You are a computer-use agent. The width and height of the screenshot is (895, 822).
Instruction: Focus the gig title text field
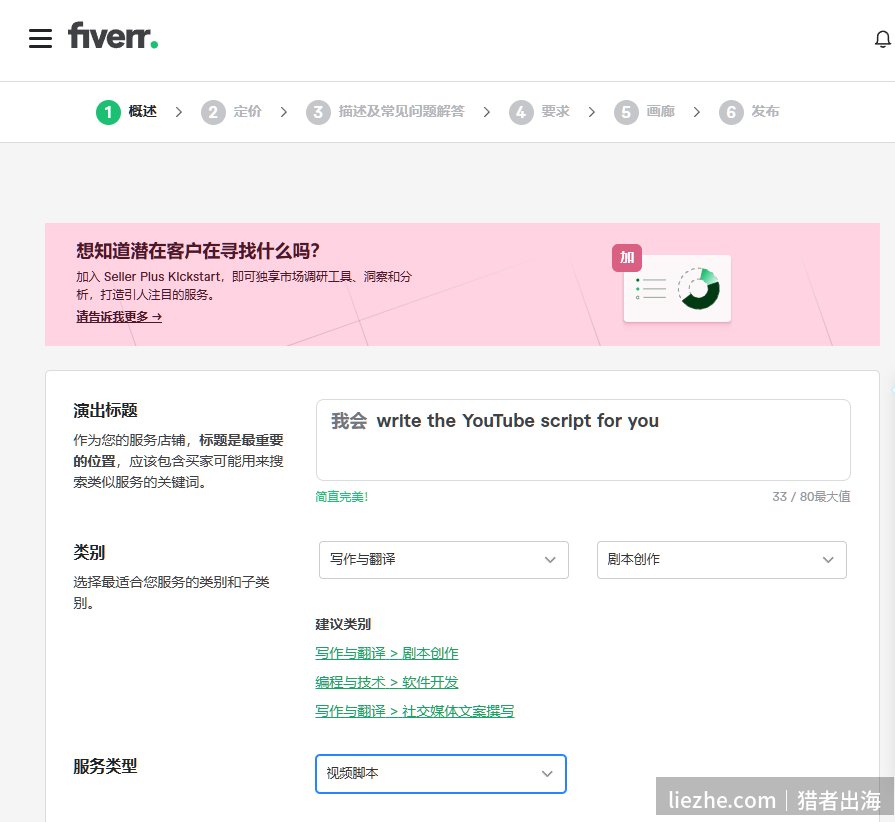[x=583, y=440]
